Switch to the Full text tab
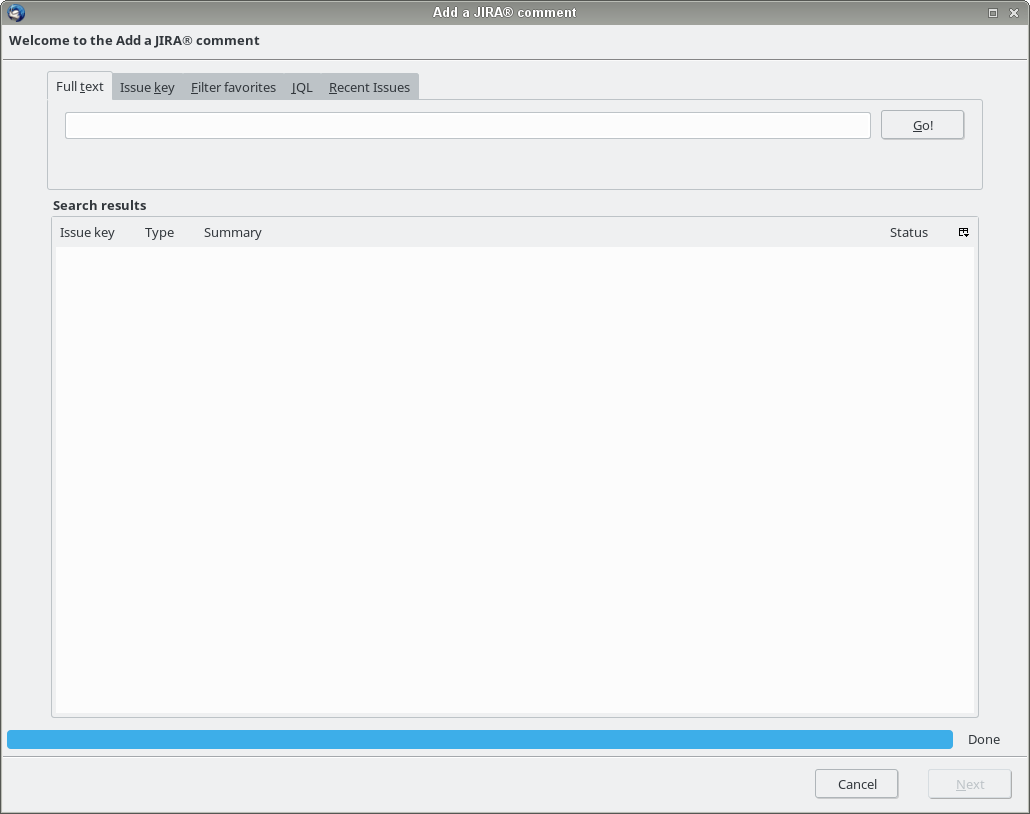Image resolution: width=1030 pixels, height=814 pixels. [x=79, y=87]
